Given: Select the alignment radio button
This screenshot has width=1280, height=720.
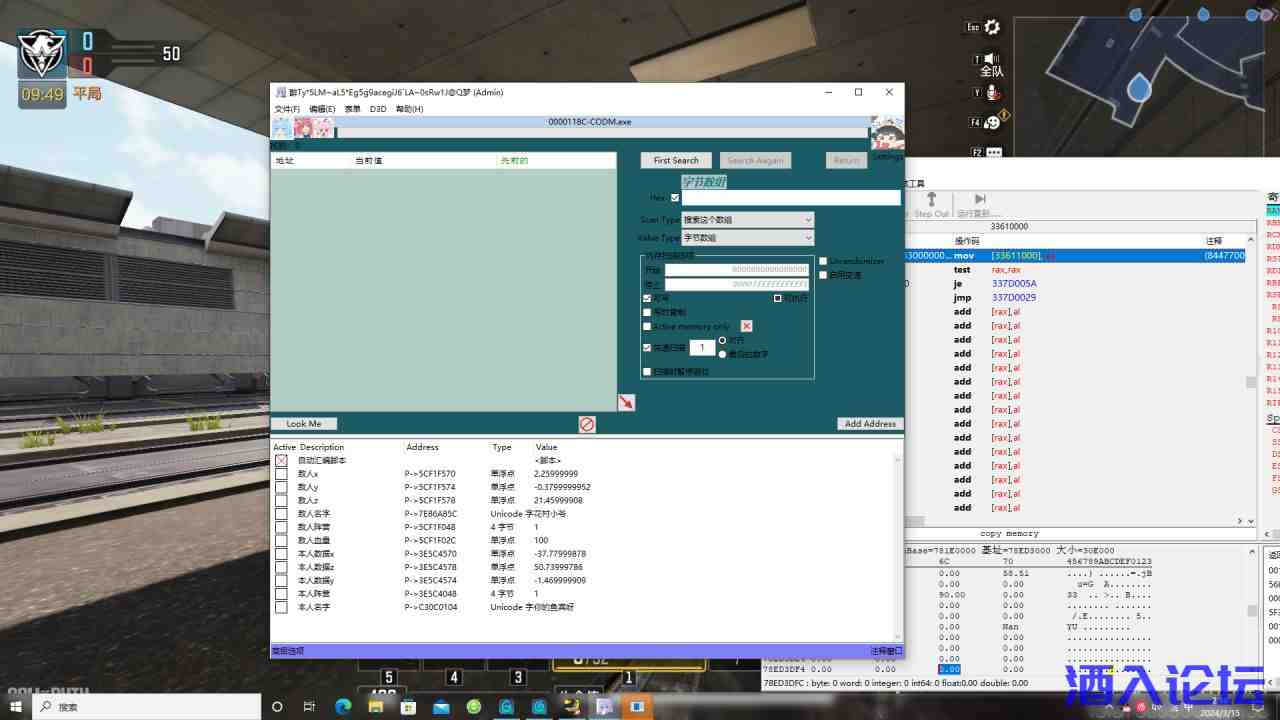Looking at the screenshot, I should pyautogui.click(x=723, y=340).
